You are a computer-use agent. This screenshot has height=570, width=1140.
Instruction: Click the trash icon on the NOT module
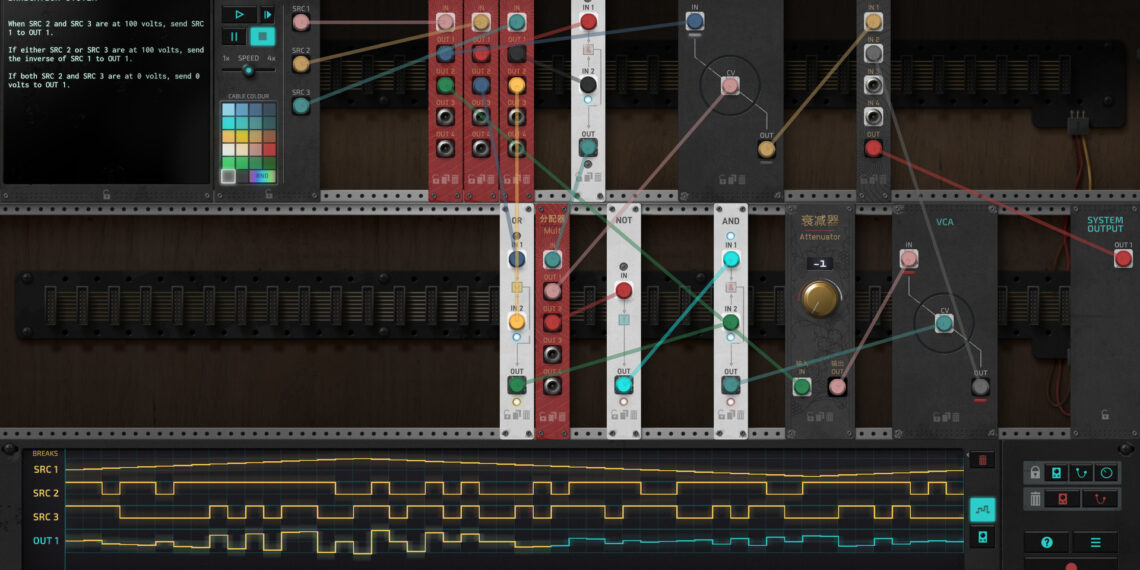(x=633, y=415)
